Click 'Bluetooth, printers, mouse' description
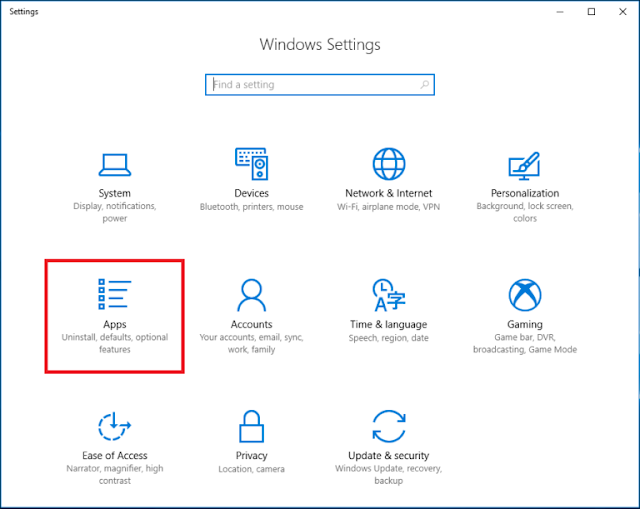Viewport: 640px width, 509px height. click(x=251, y=207)
